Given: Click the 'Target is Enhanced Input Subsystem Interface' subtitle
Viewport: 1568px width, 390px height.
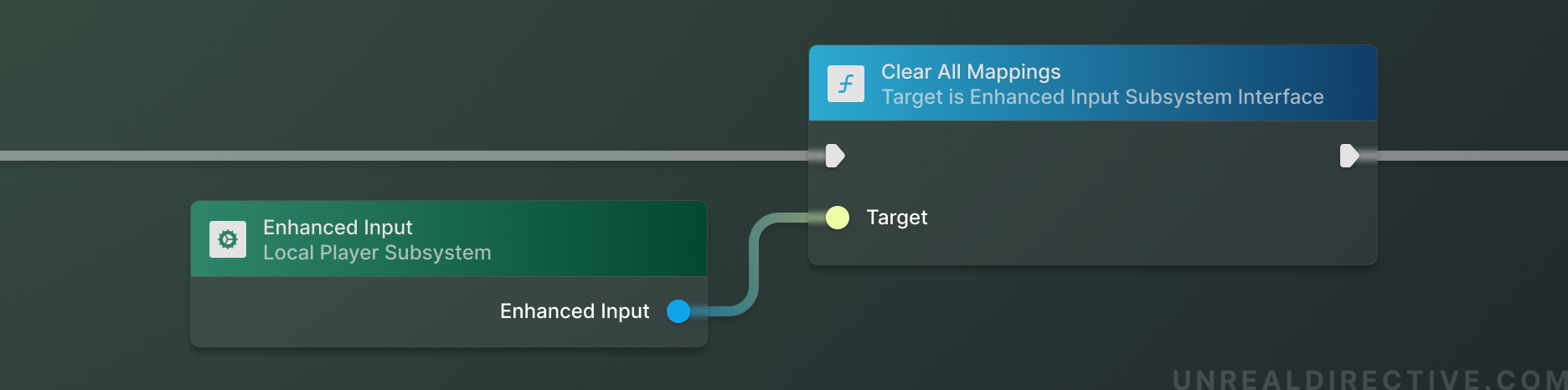Looking at the screenshot, I should [1102, 97].
